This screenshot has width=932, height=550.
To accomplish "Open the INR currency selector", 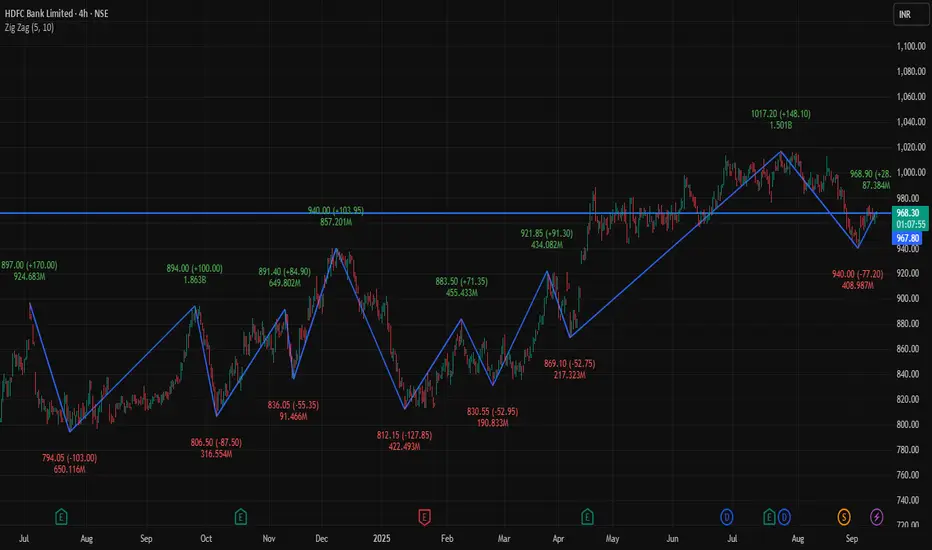I will click(x=911, y=14).
